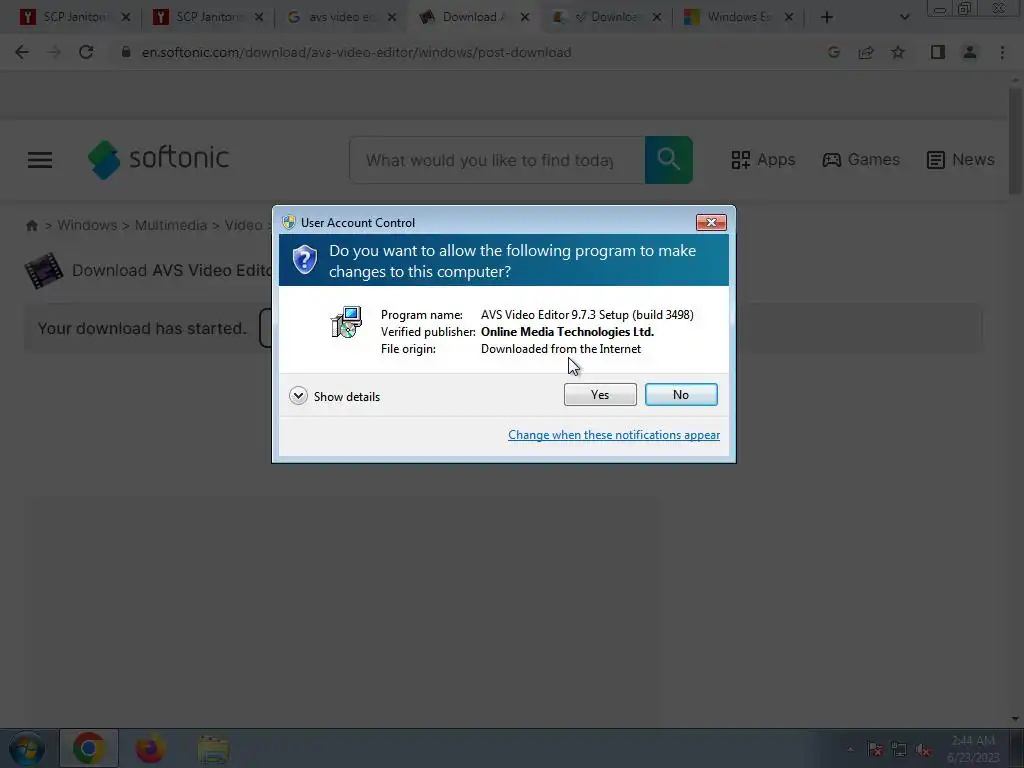This screenshot has height=768, width=1024.
Task: Open Video breadcrumb link
Action: coord(244,225)
